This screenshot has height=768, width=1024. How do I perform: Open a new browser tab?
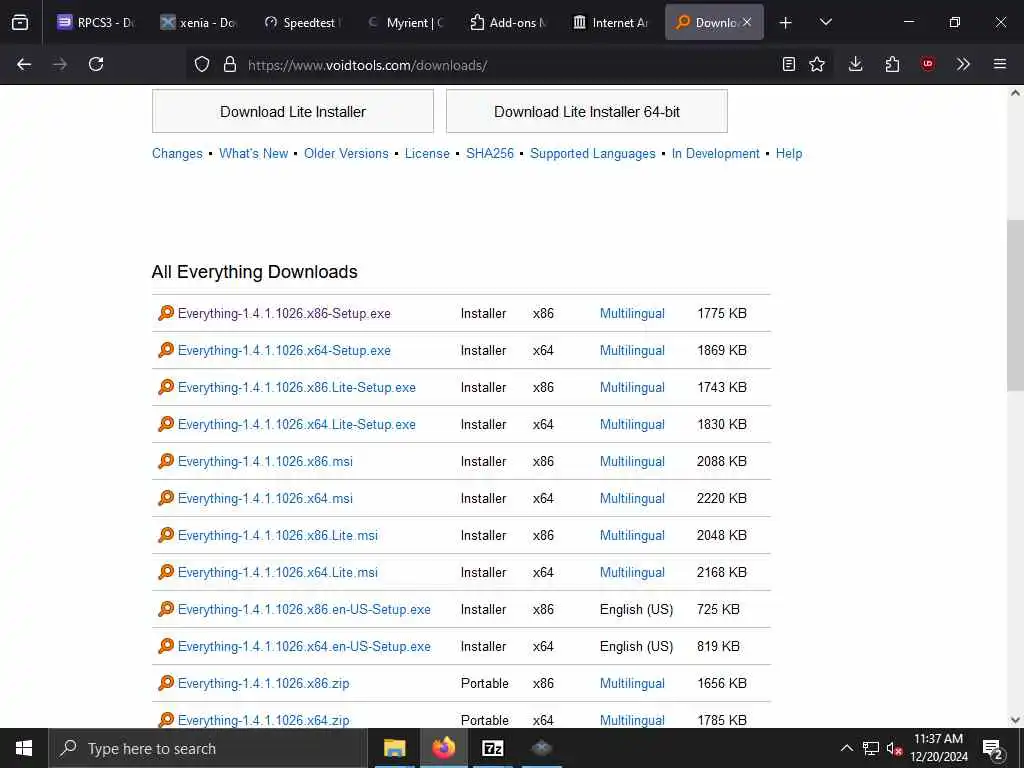click(786, 22)
